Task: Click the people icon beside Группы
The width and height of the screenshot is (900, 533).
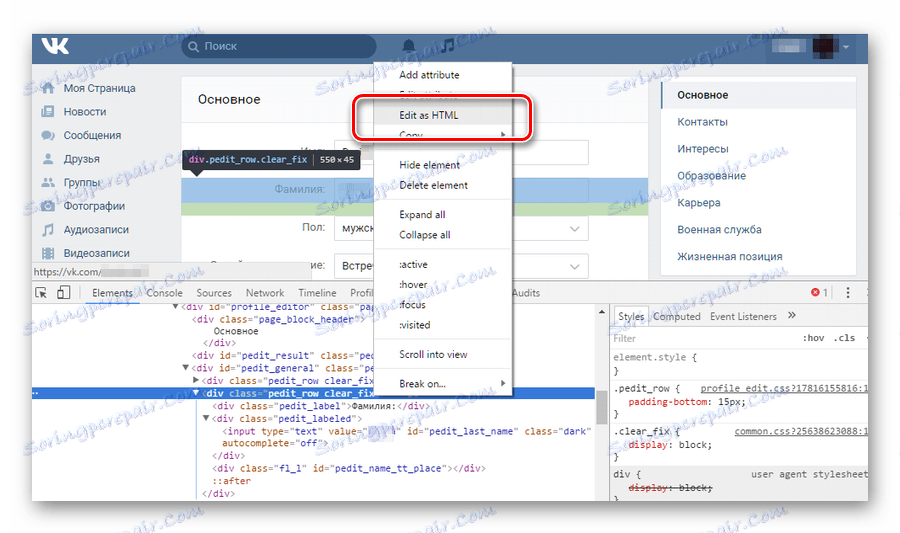Action: tap(48, 182)
